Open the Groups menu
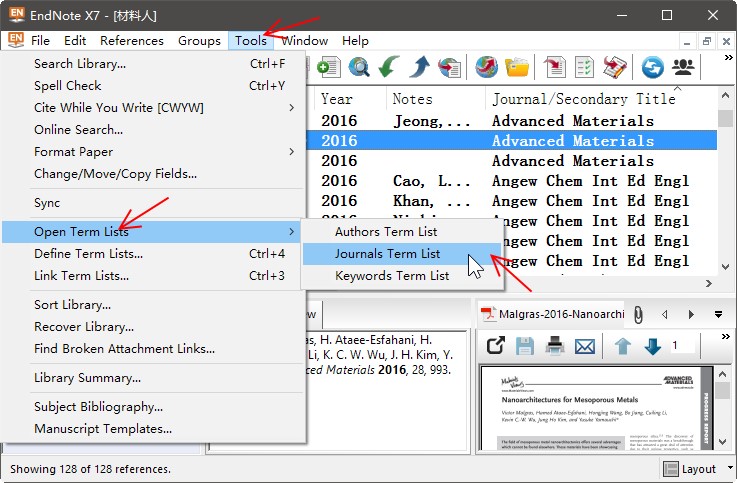The height and width of the screenshot is (483, 737). point(199,40)
